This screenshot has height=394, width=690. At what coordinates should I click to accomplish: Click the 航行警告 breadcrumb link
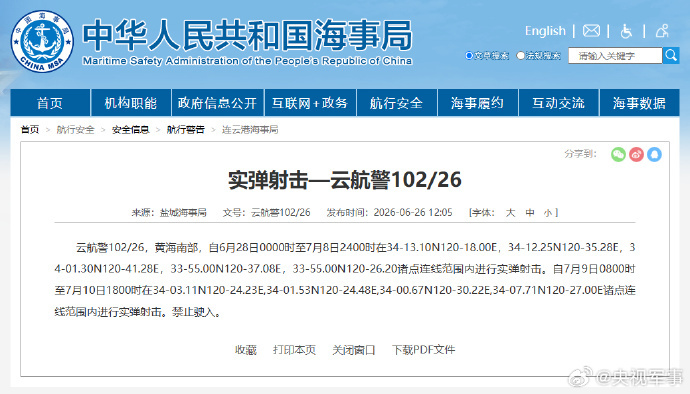(x=185, y=129)
